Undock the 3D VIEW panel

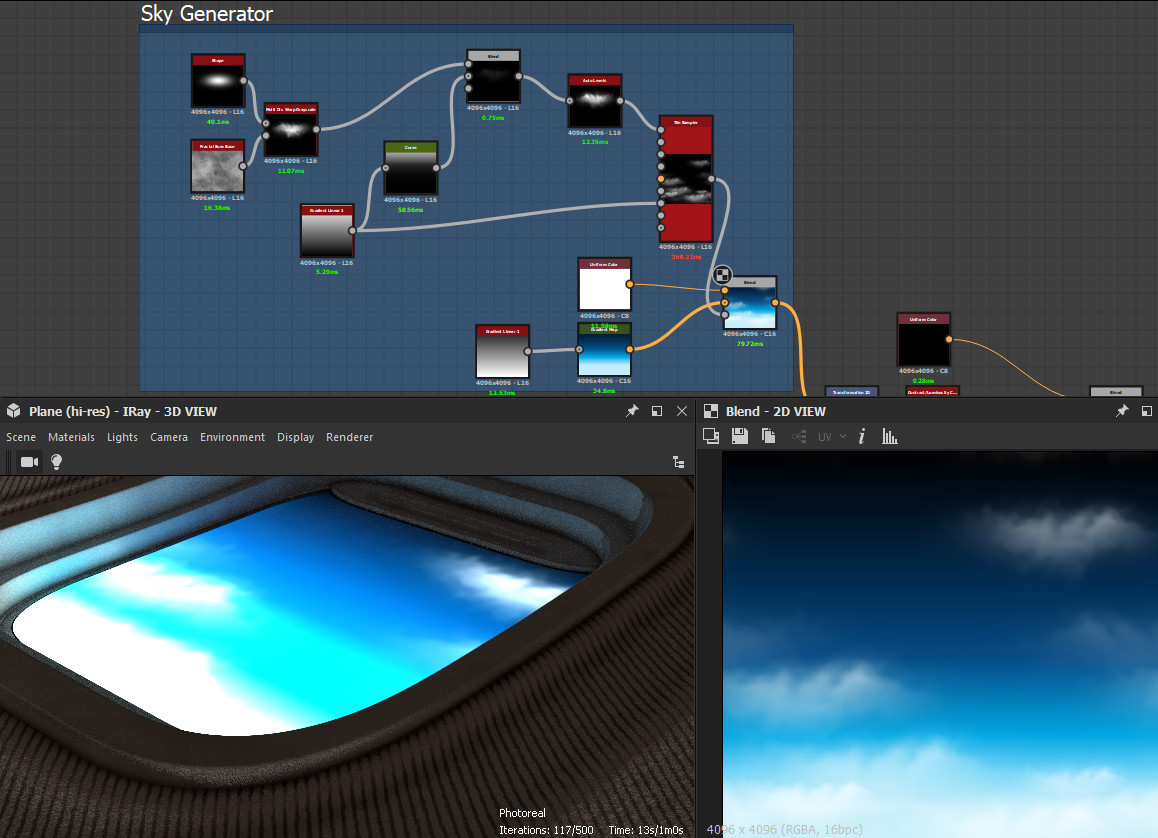(656, 410)
